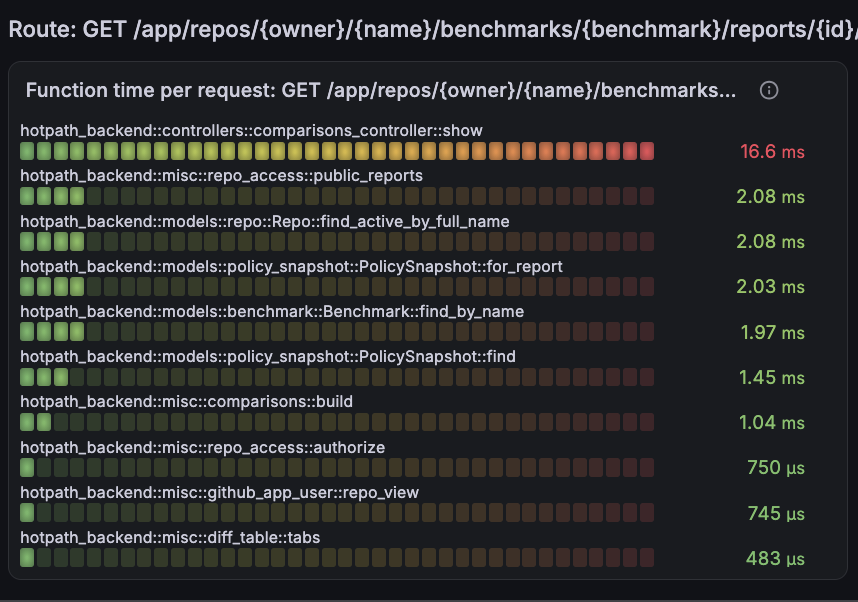Click misc::comparisons::build label
The width and height of the screenshot is (858, 602).
187,402
